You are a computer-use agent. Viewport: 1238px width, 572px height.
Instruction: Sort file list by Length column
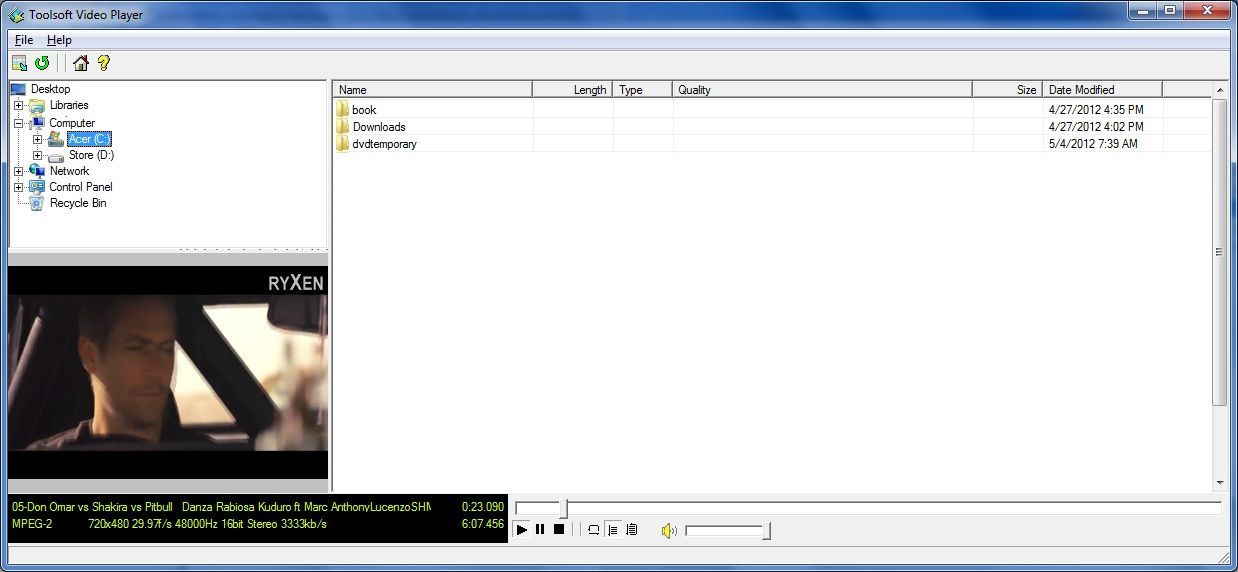tap(572, 89)
